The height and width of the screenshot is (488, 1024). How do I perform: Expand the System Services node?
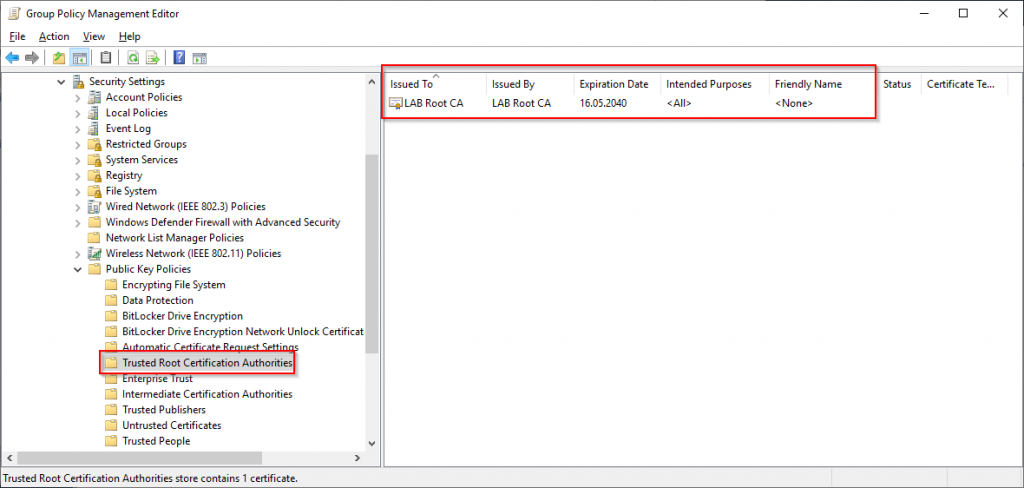[78, 160]
